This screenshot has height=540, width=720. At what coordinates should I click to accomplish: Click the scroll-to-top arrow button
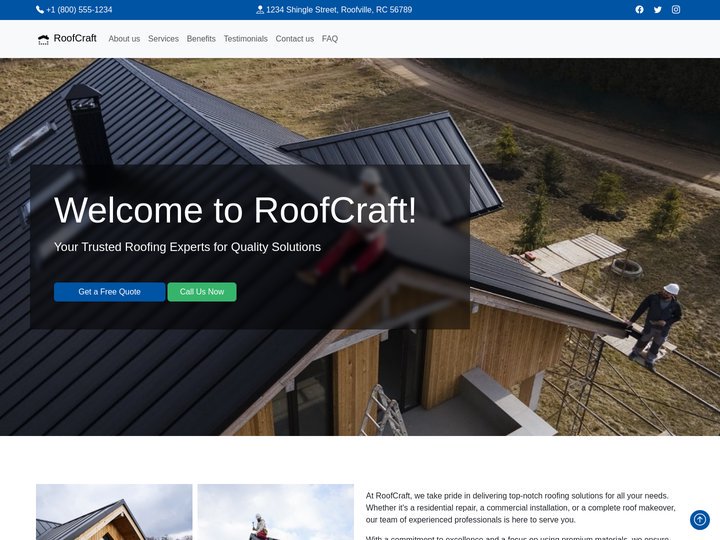pos(700,520)
